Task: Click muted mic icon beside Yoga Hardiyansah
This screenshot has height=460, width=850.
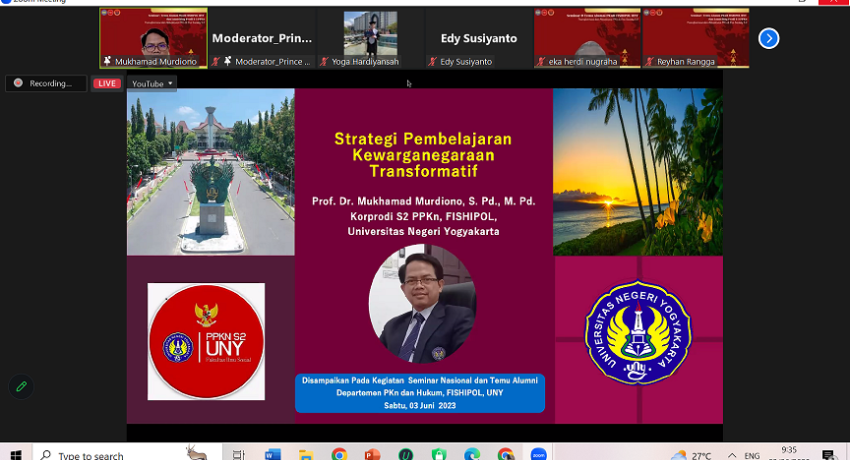Action: tap(324, 61)
